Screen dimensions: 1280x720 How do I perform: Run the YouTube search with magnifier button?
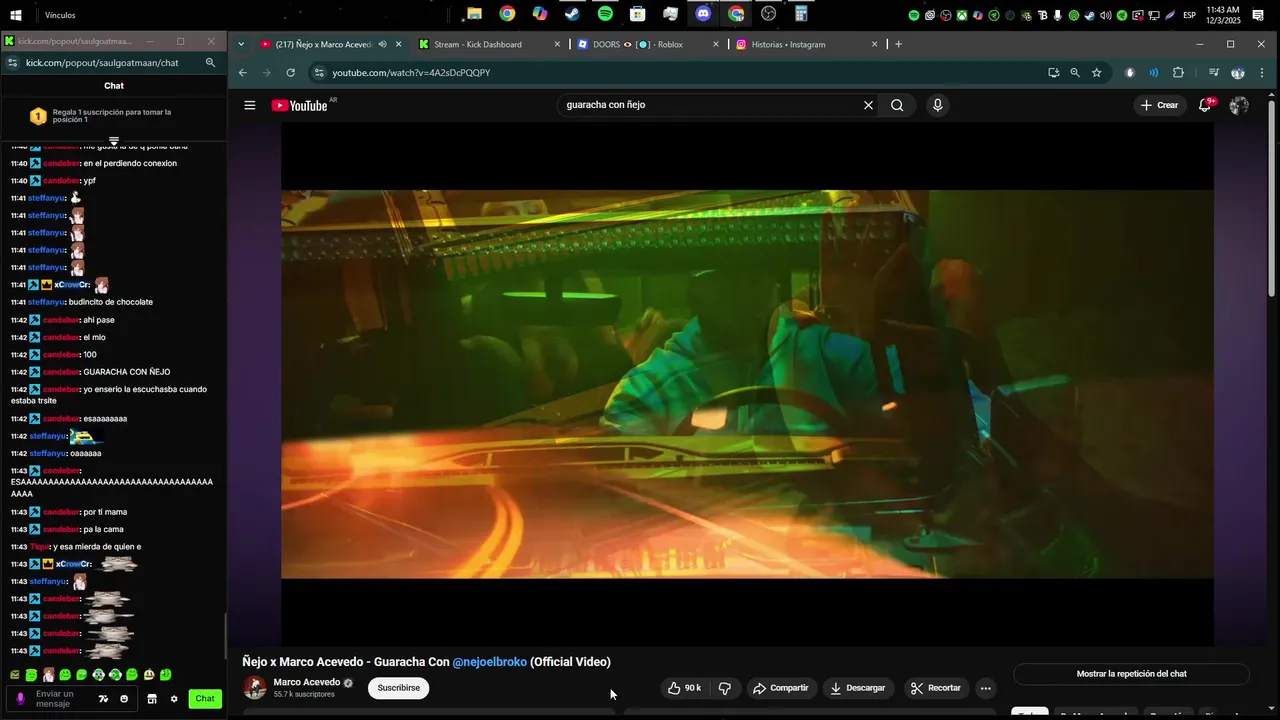pos(897,105)
